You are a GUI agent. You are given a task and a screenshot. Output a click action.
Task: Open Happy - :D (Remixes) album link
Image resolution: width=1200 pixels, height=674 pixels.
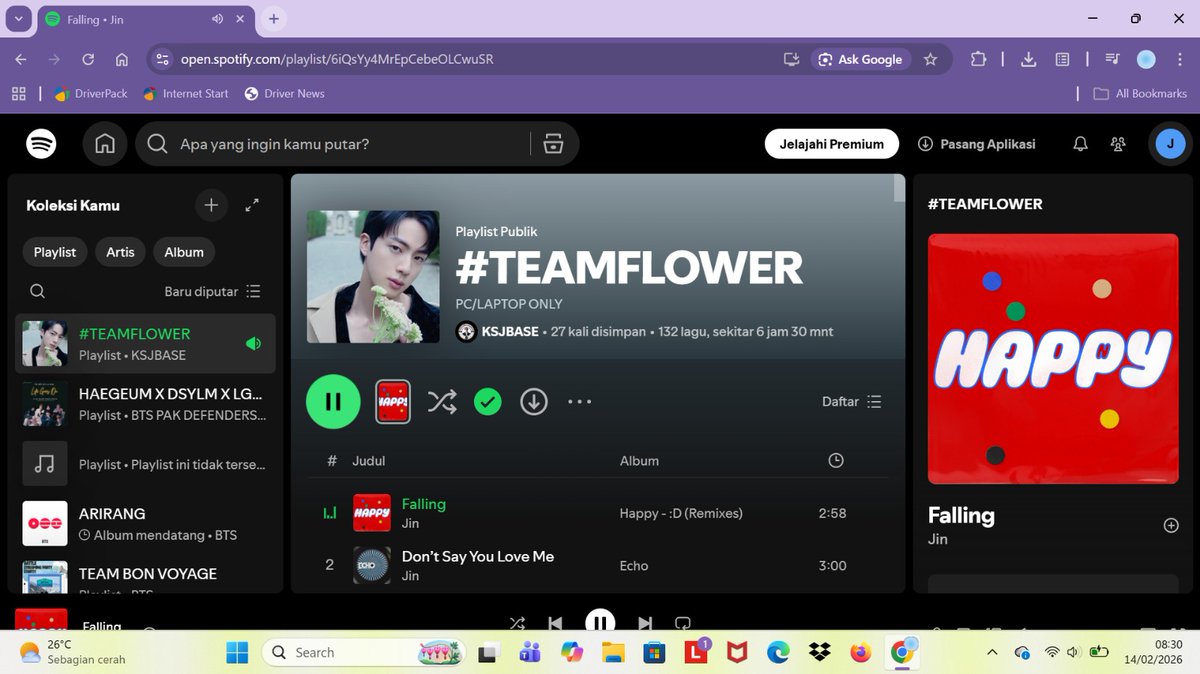click(x=681, y=513)
